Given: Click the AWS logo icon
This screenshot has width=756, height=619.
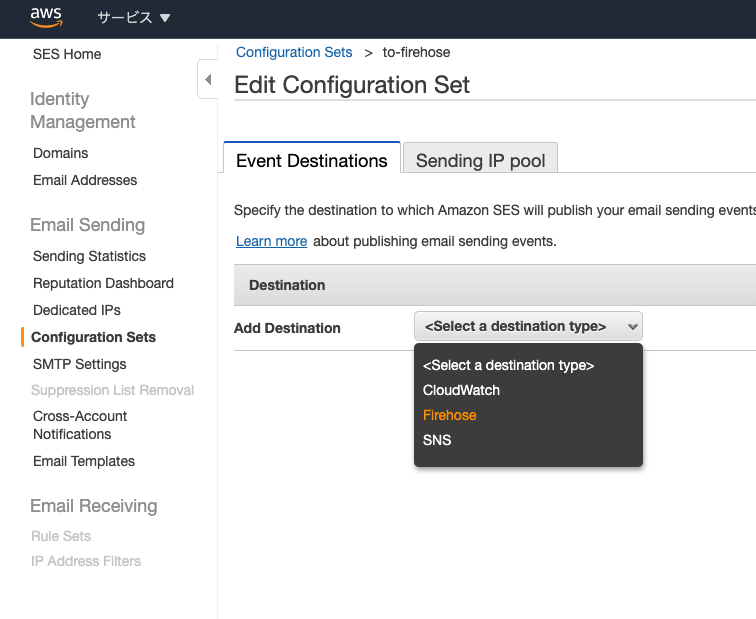Looking at the screenshot, I should [x=46, y=17].
